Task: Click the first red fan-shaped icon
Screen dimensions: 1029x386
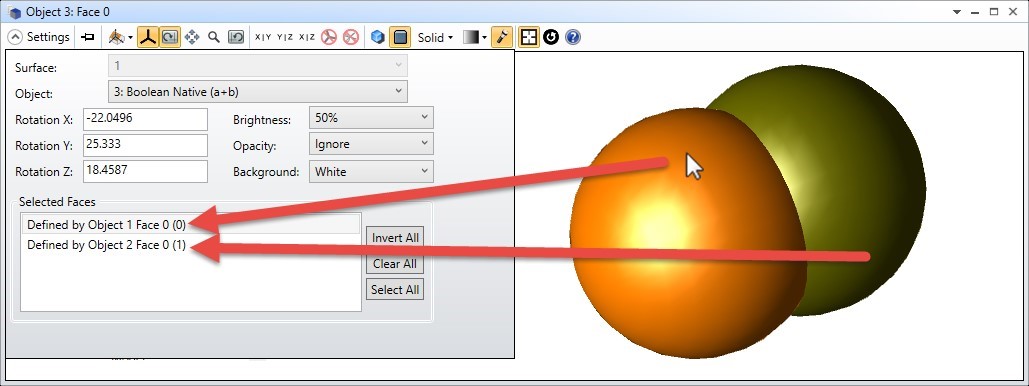Action: [x=329, y=37]
